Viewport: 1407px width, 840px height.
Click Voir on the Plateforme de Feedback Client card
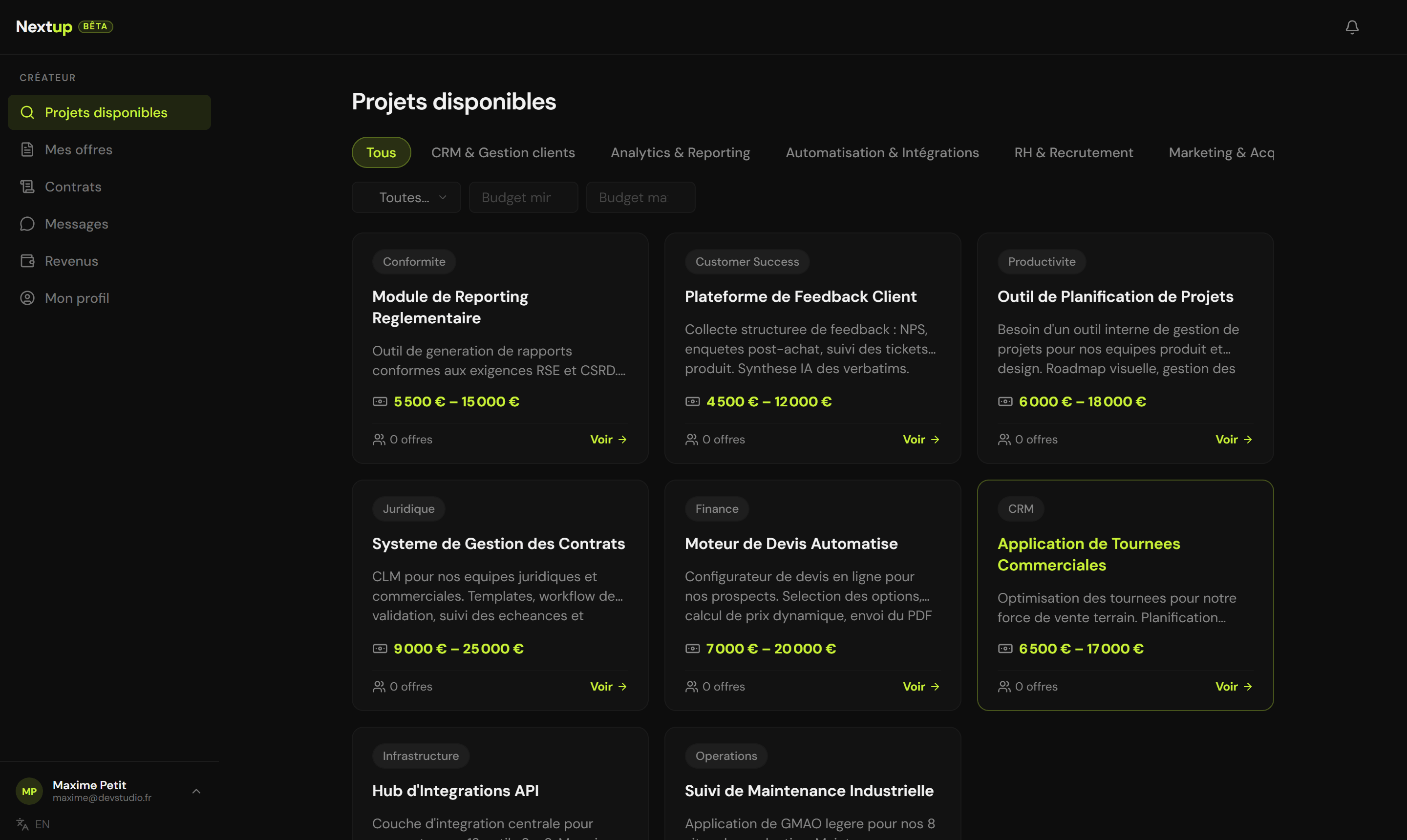920,439
